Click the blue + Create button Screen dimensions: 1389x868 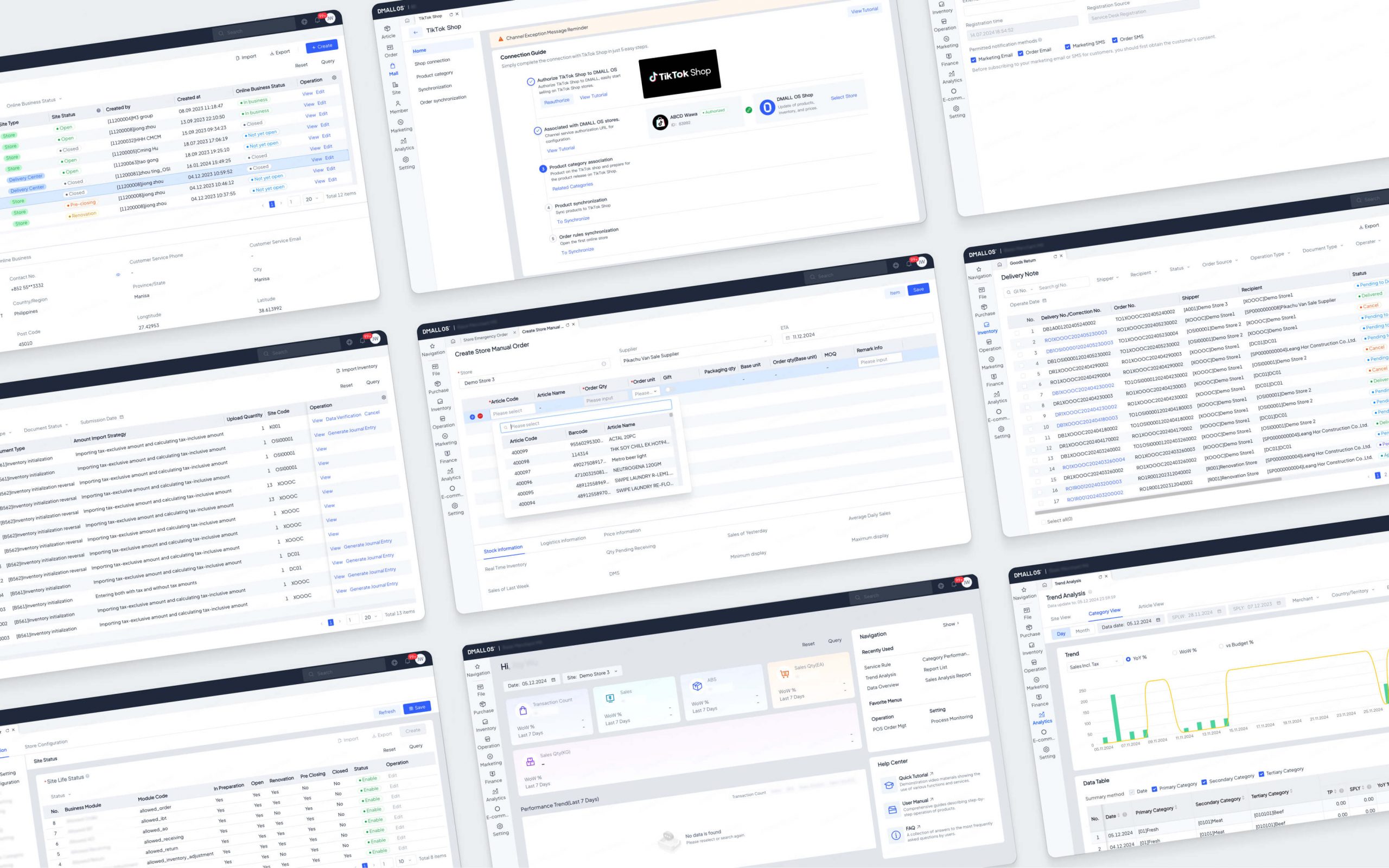point(321,47)
